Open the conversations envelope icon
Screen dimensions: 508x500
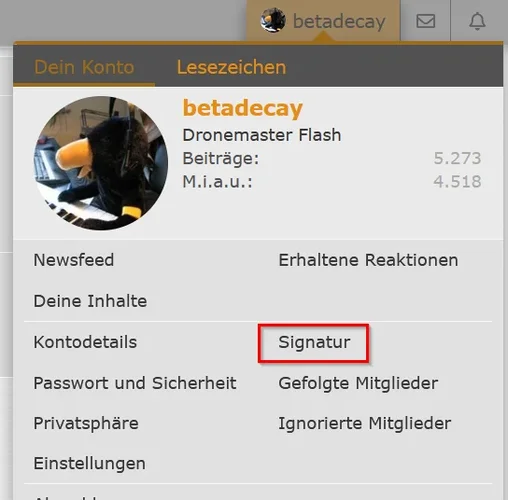pos(426,21)
